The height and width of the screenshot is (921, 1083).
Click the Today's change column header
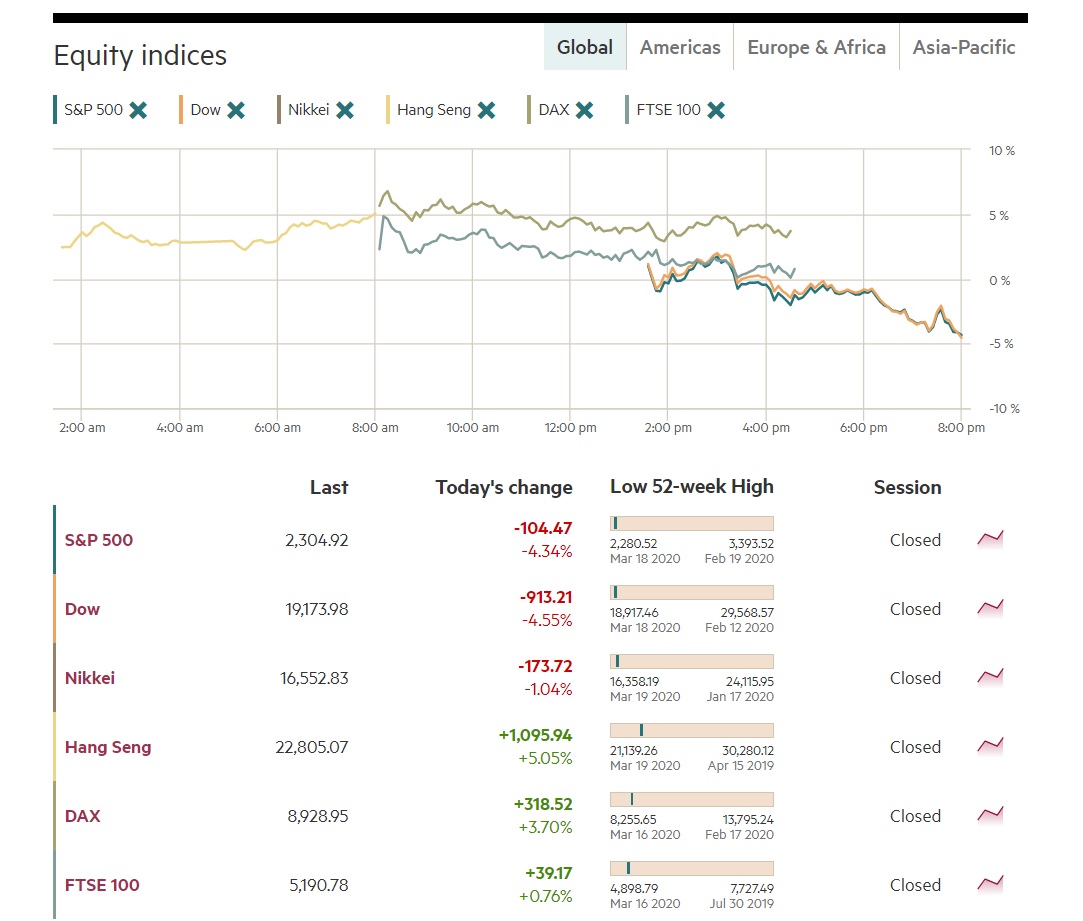tap(504, 488)
